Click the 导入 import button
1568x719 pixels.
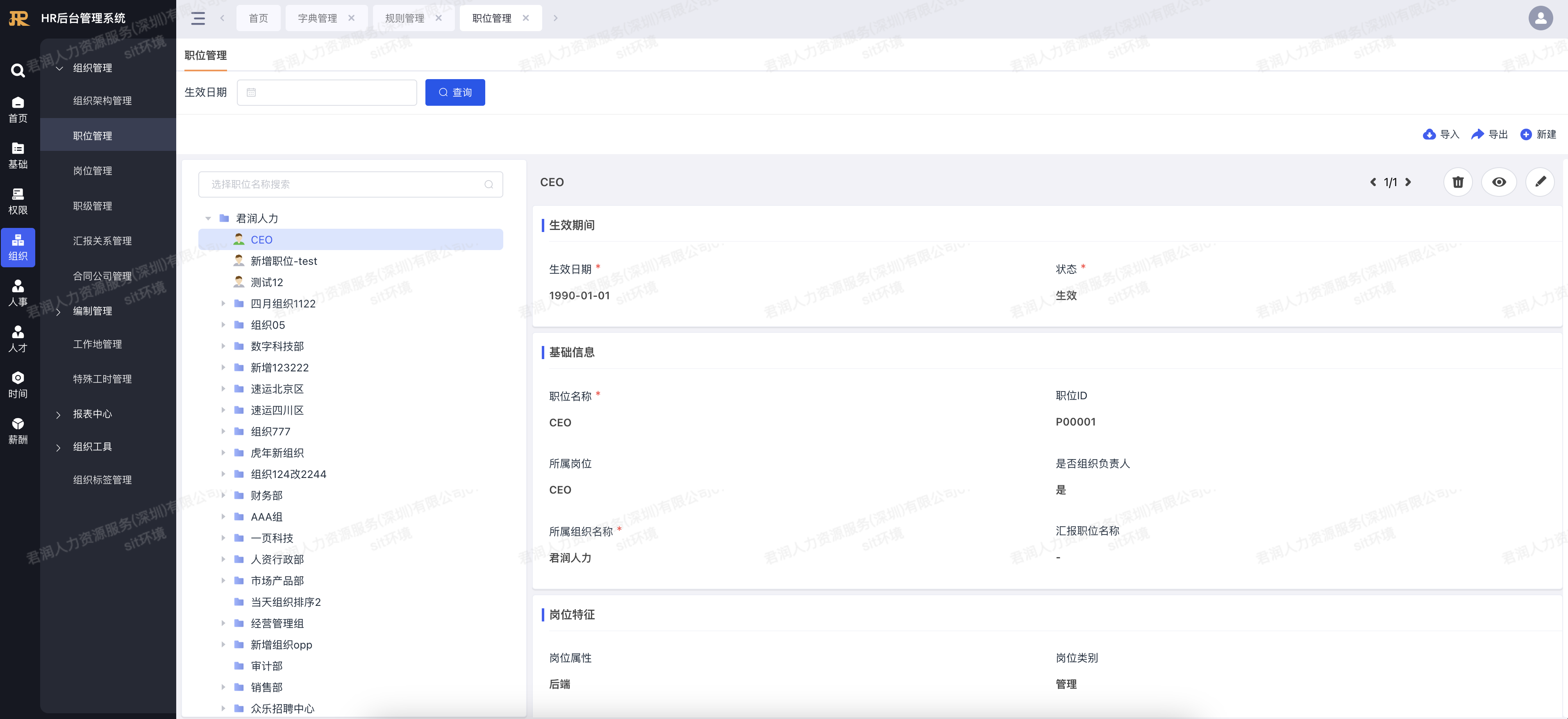(1441, 134)
